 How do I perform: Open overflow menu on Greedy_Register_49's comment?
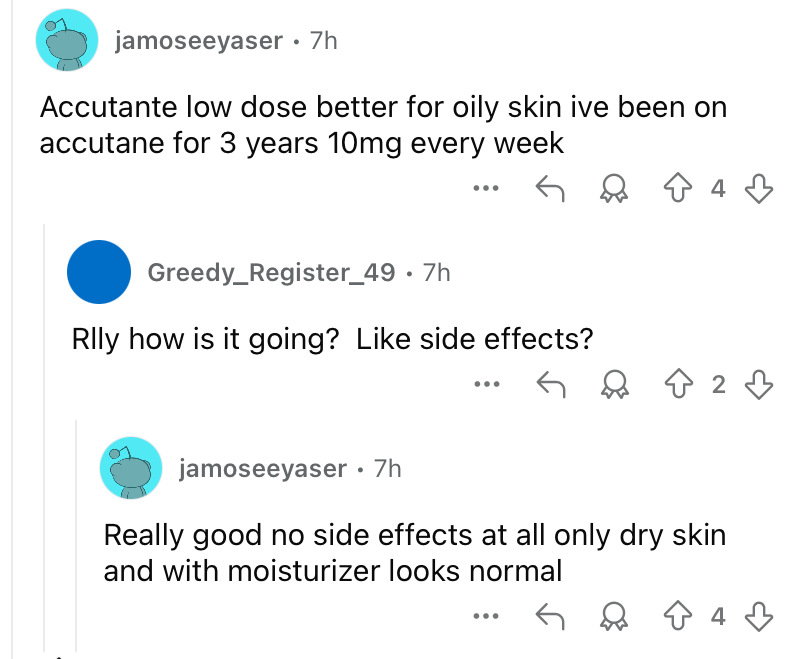[487, 384]
